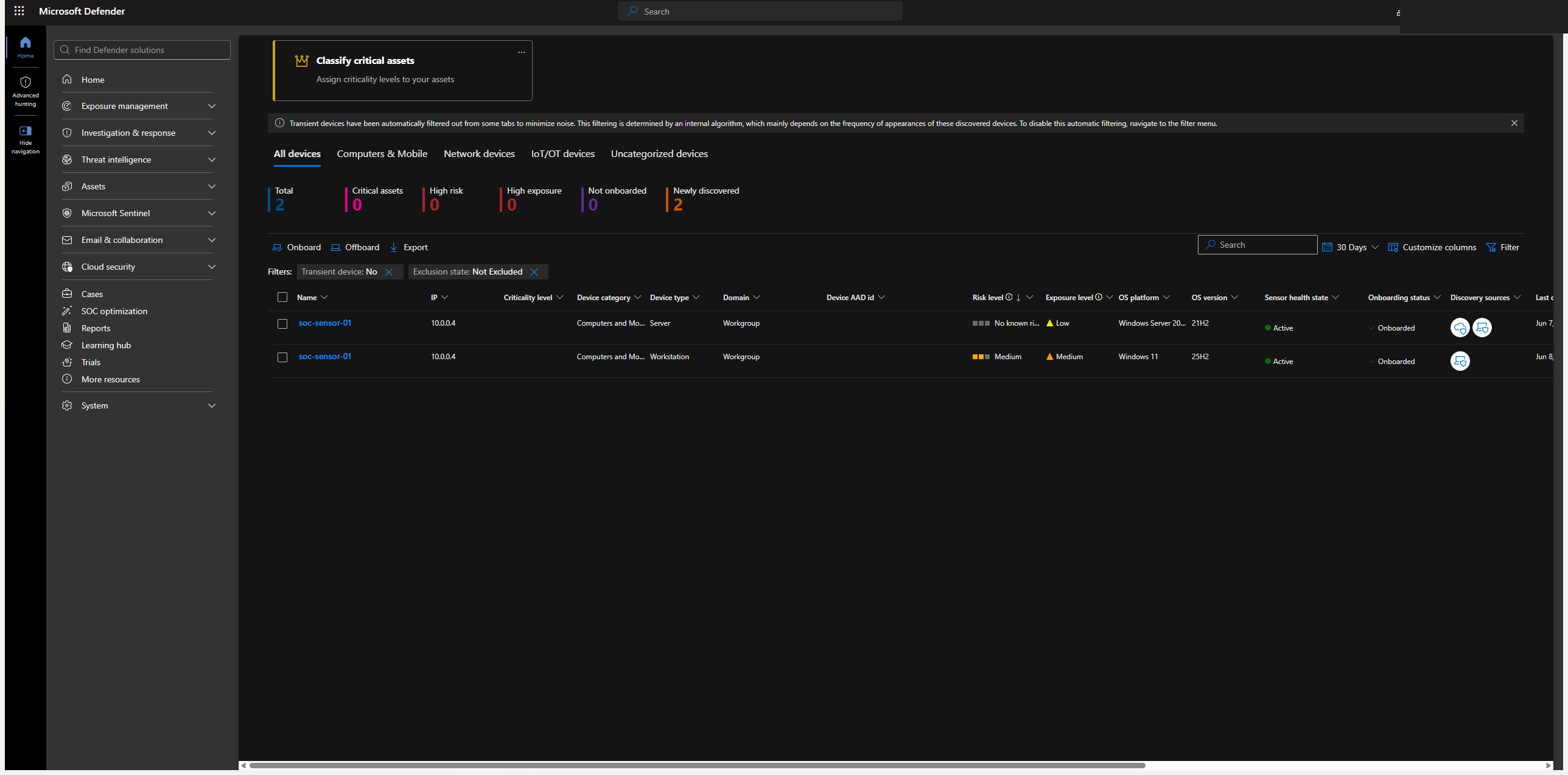Click the Find Defender solutions search box
Screen dimensions: 1568x775
142,50
